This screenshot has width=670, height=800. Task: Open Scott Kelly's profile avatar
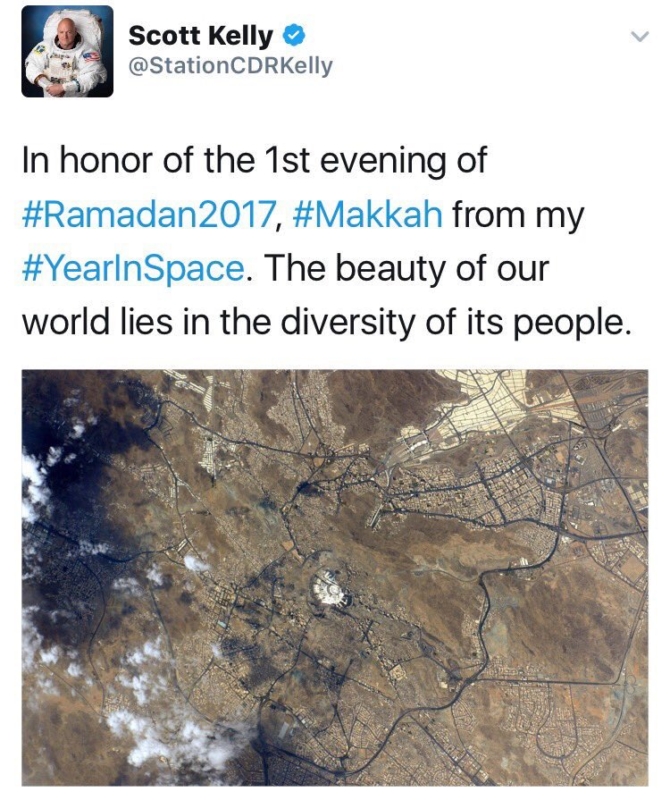tap(67, 52)
